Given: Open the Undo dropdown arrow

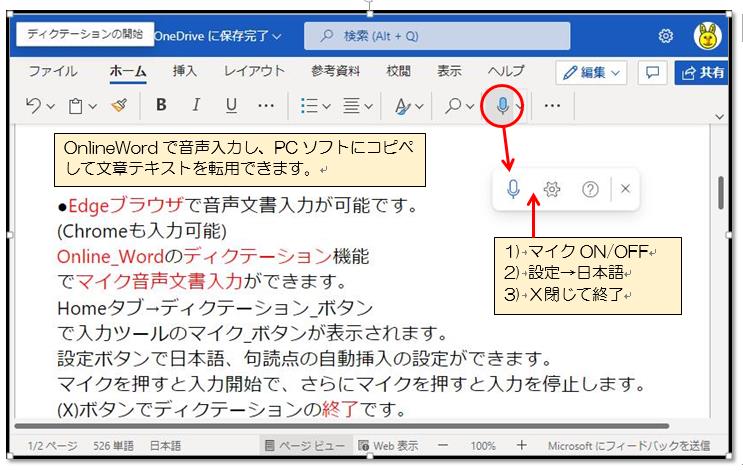Looking at the screenshot, I should coord(51,106).
